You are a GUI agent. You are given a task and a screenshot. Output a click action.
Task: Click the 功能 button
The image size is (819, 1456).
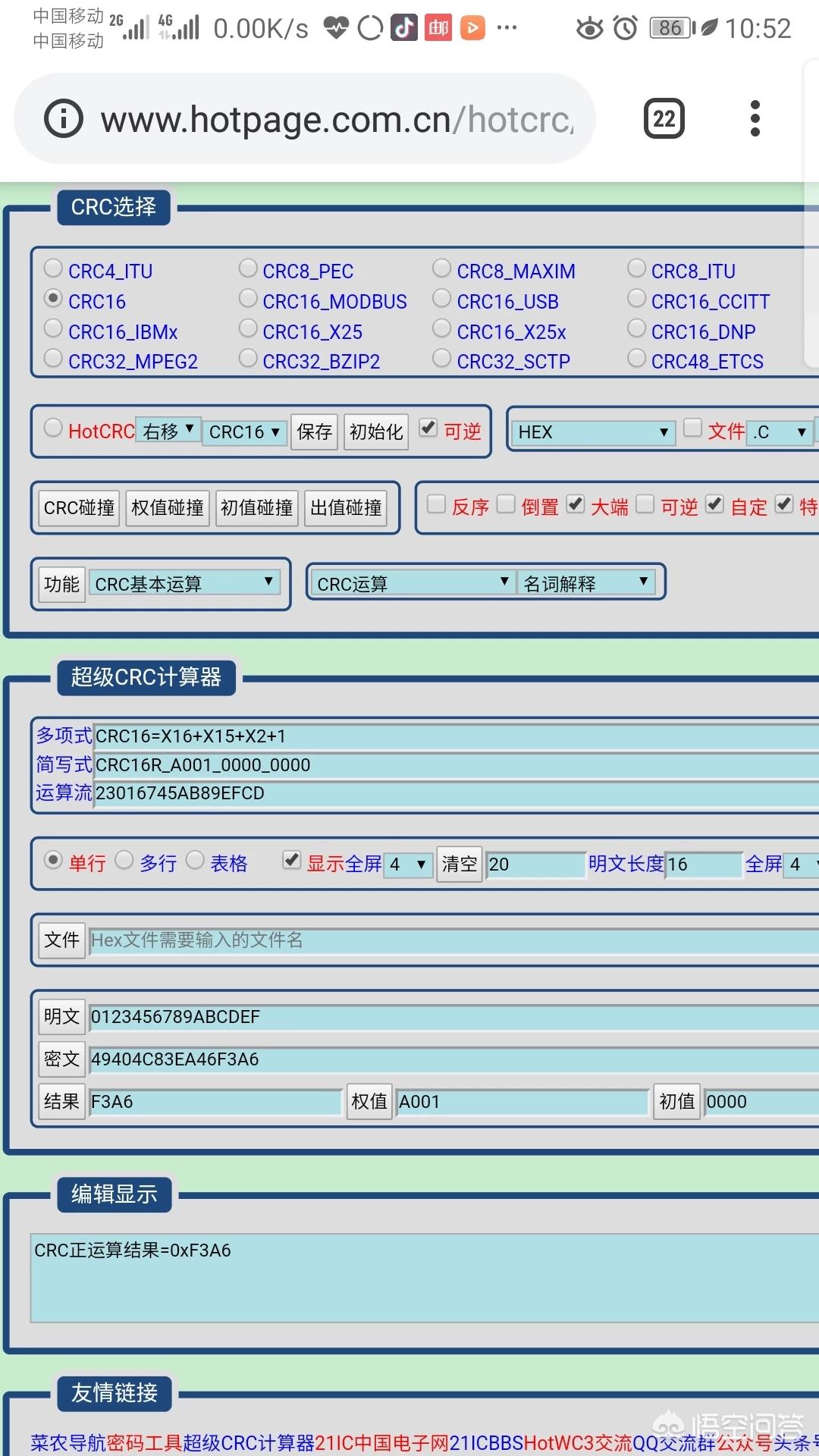61,584
